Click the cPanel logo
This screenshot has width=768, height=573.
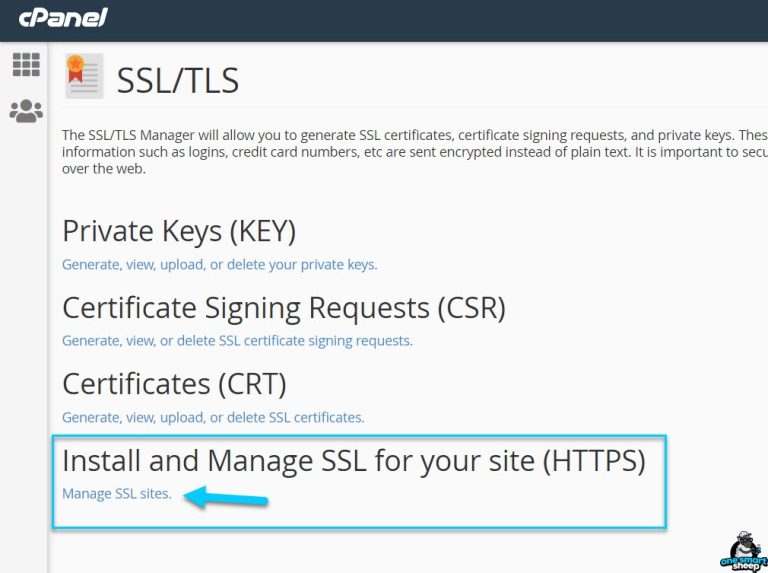coord(63,18)
